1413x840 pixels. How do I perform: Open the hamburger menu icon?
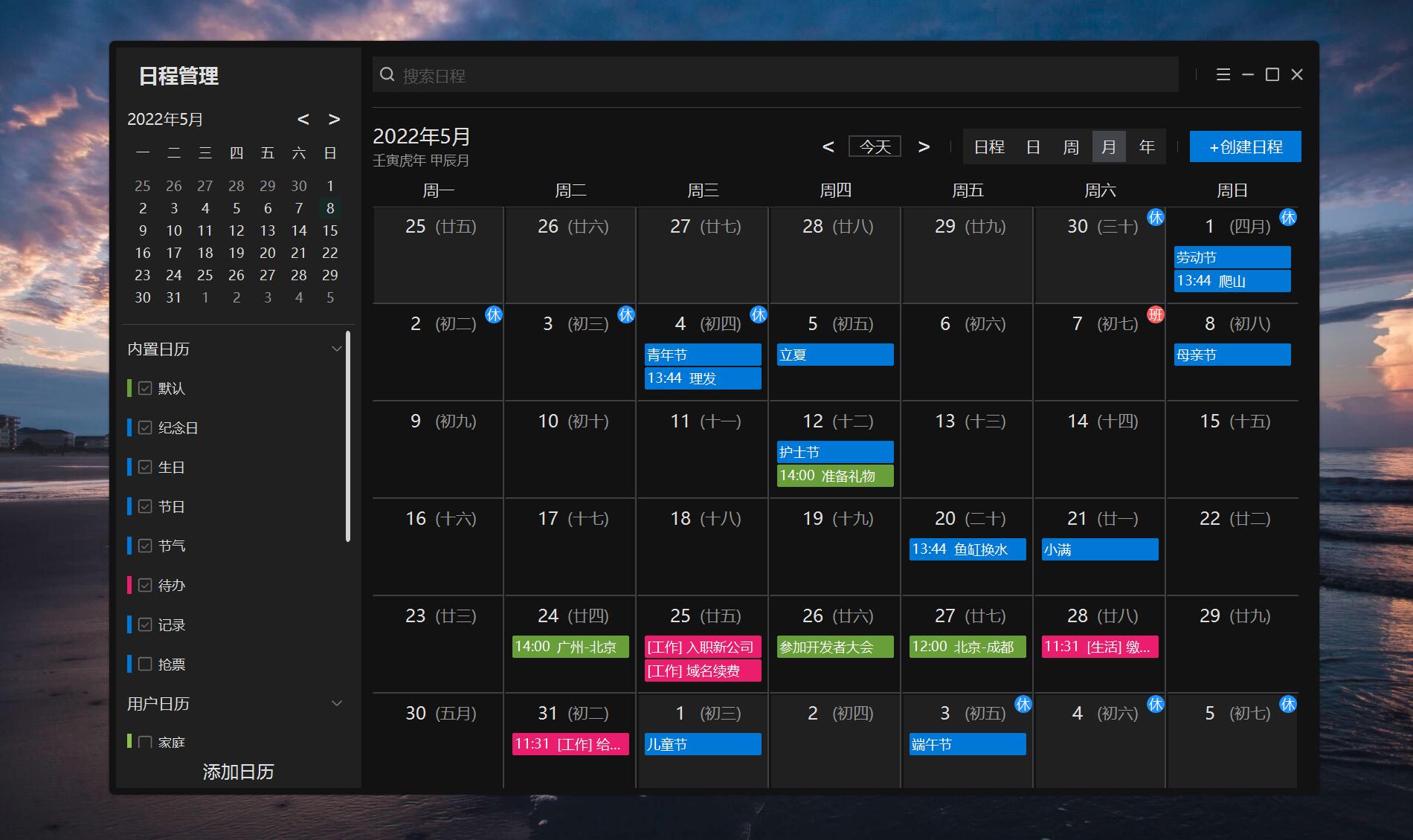[x=1223, y=75]
